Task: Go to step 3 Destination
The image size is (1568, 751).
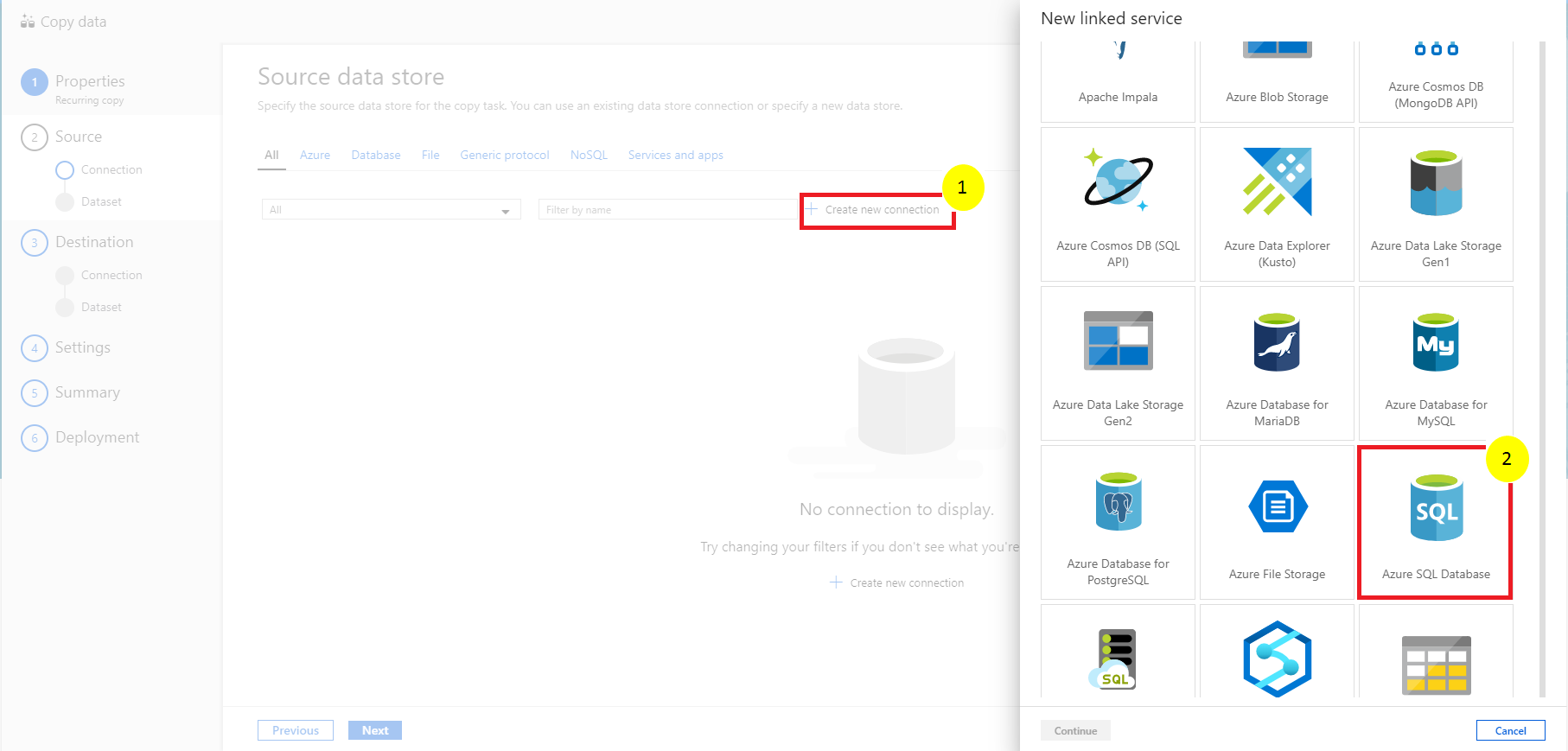Action: (x=77, y=243)
